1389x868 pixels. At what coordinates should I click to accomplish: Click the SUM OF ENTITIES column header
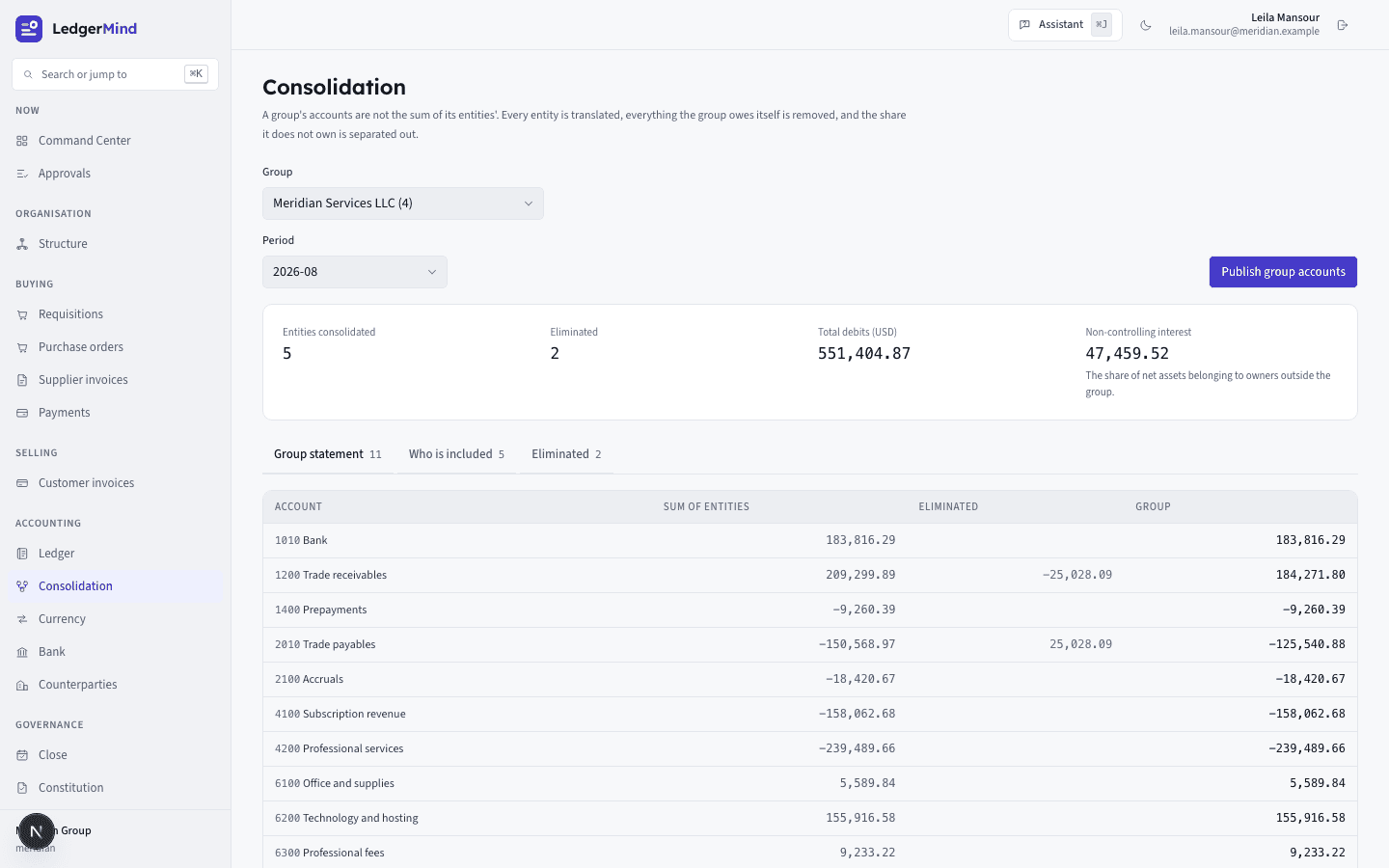tap(706, 506)
